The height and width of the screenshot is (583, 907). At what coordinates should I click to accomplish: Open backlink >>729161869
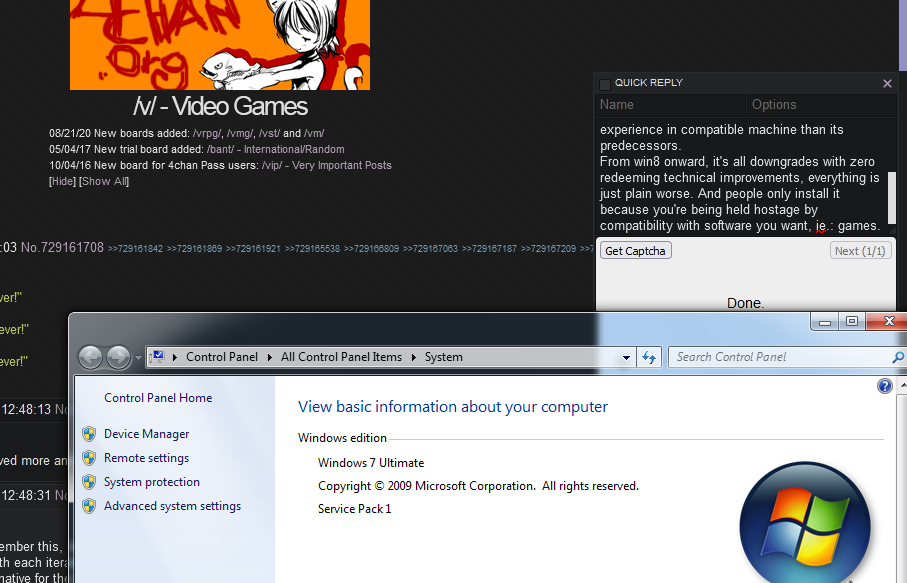(194, 249)
